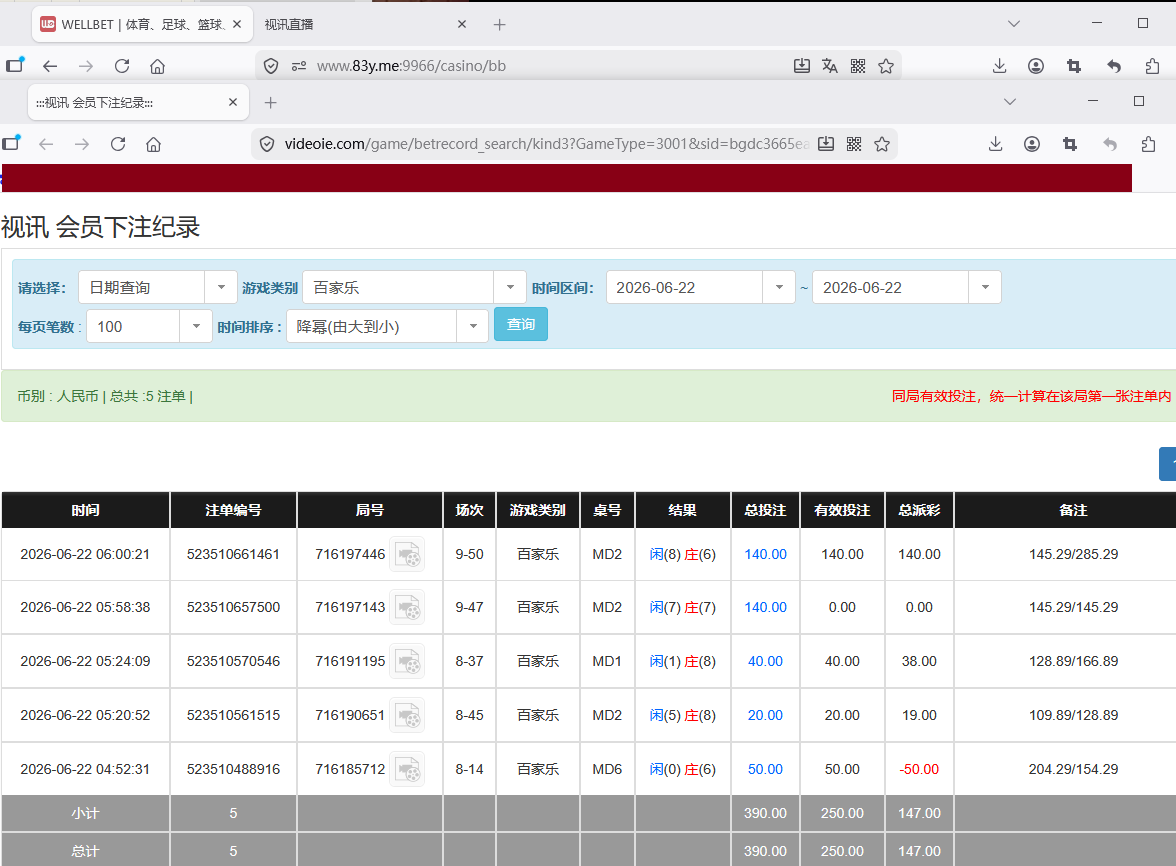1176x866 pixels.
Task: Go back in the outer browser window
Action: coord(50,66)
